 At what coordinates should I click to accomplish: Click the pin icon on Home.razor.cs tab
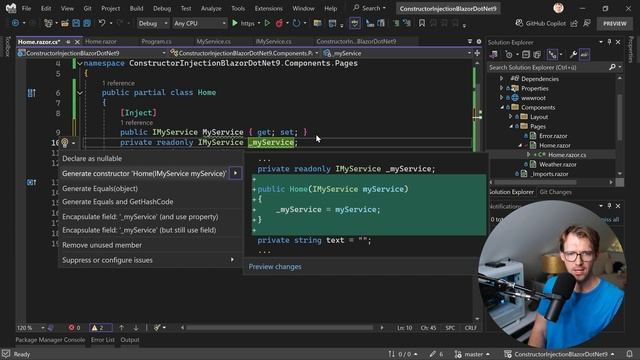(x=68, y=42)
